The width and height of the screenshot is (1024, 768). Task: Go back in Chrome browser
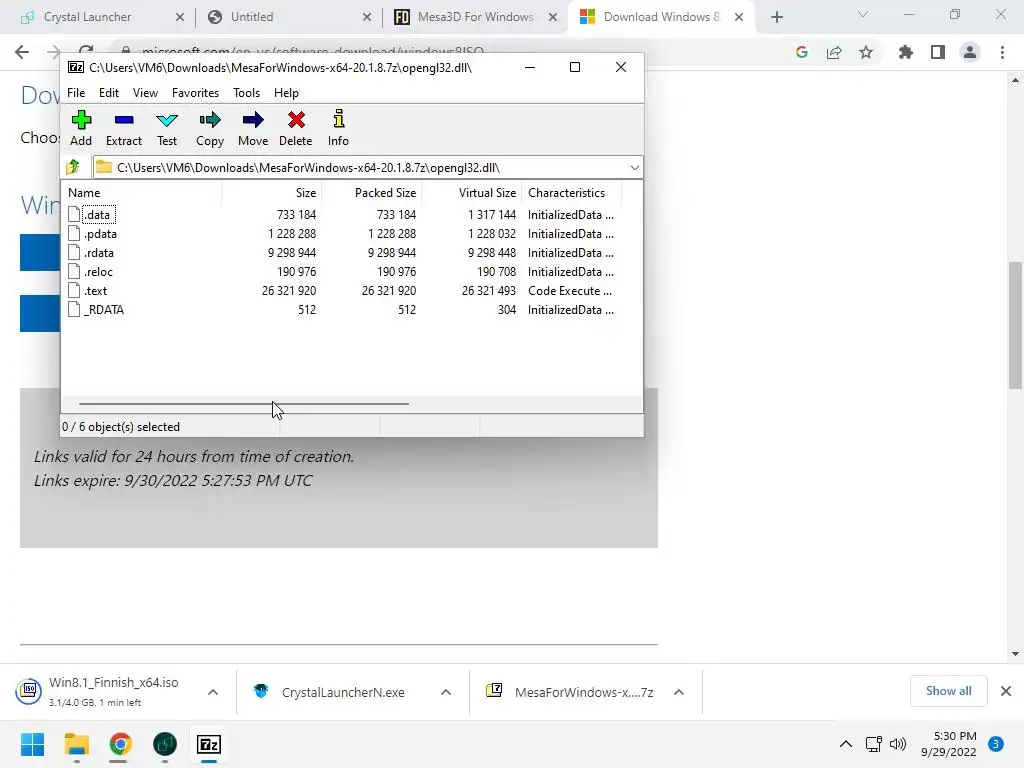[x=22, y=52]
